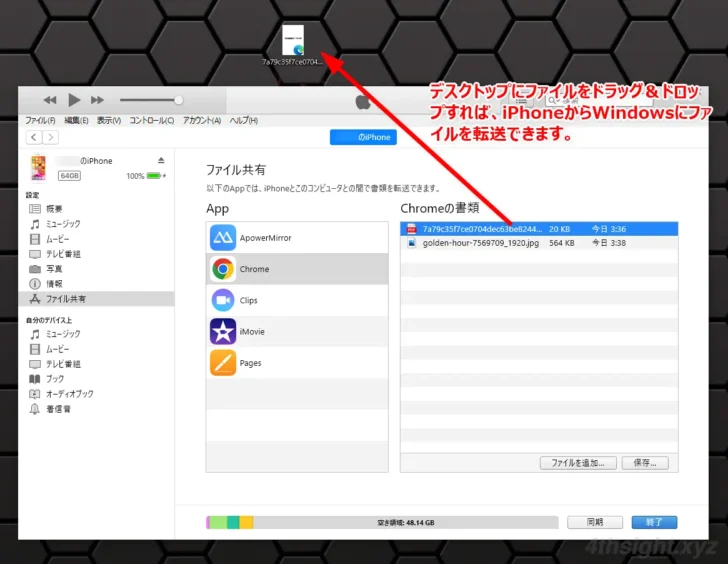Open the コントロール(C) menu
Viewport: 728px width, 564px height.
[151, 120]
